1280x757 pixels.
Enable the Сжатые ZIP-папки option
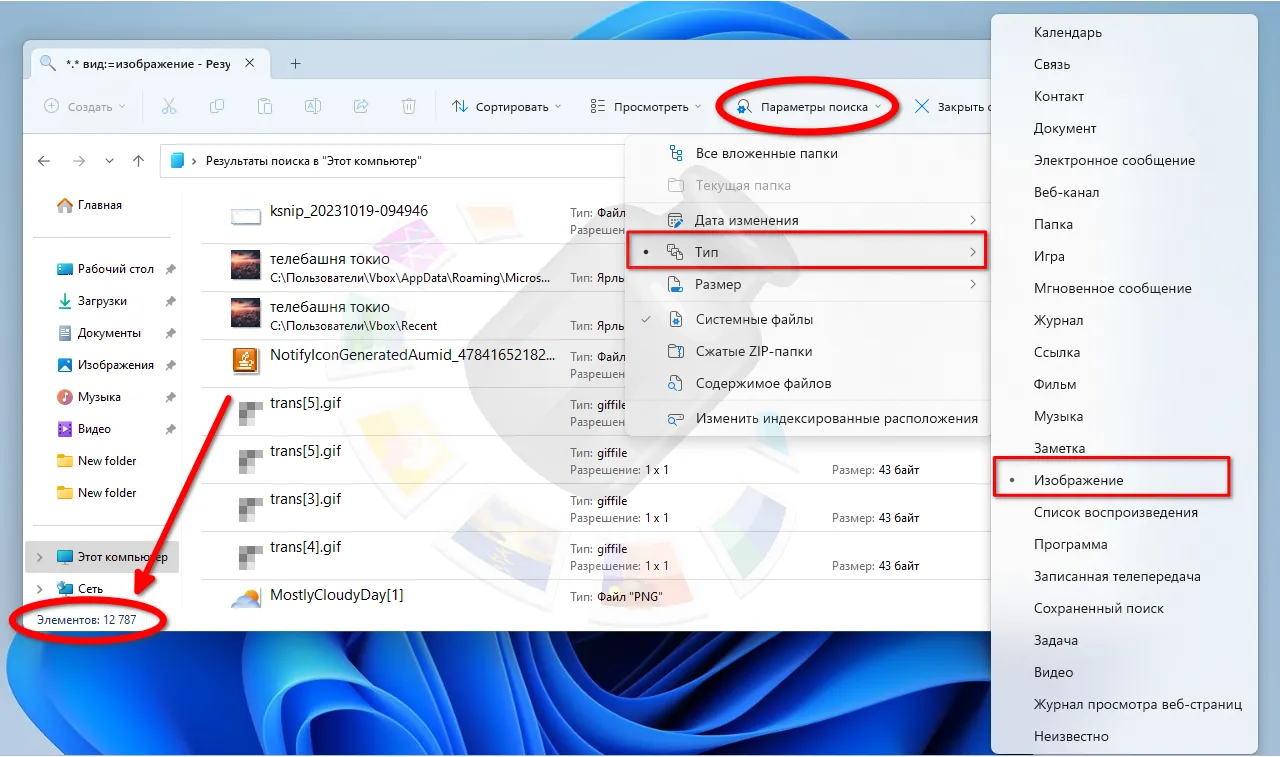(753, 352)
